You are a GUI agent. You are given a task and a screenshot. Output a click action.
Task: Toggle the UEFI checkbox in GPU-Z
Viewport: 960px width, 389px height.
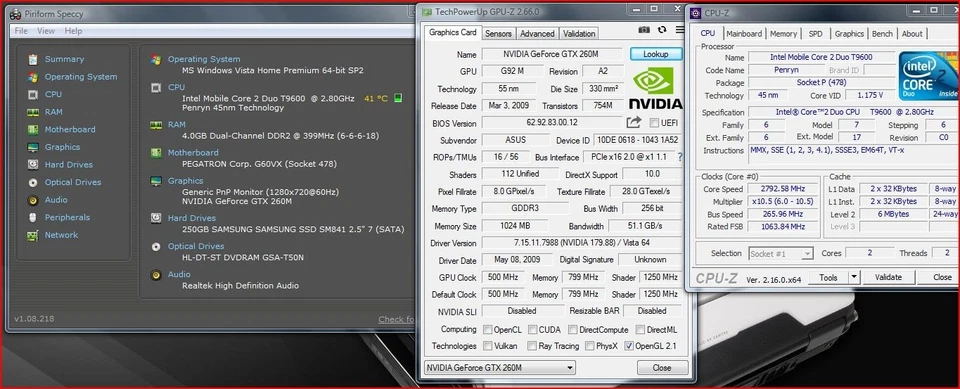654,123
